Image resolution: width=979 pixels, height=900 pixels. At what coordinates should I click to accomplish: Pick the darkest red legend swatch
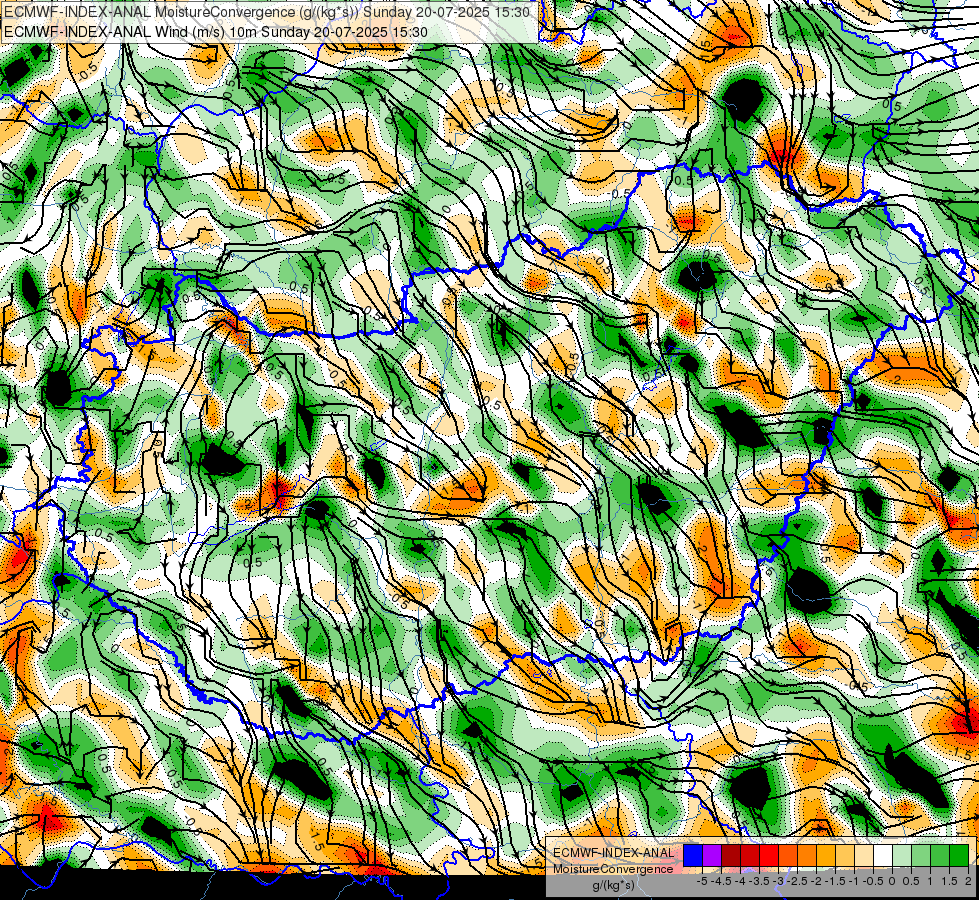(731, 855)
